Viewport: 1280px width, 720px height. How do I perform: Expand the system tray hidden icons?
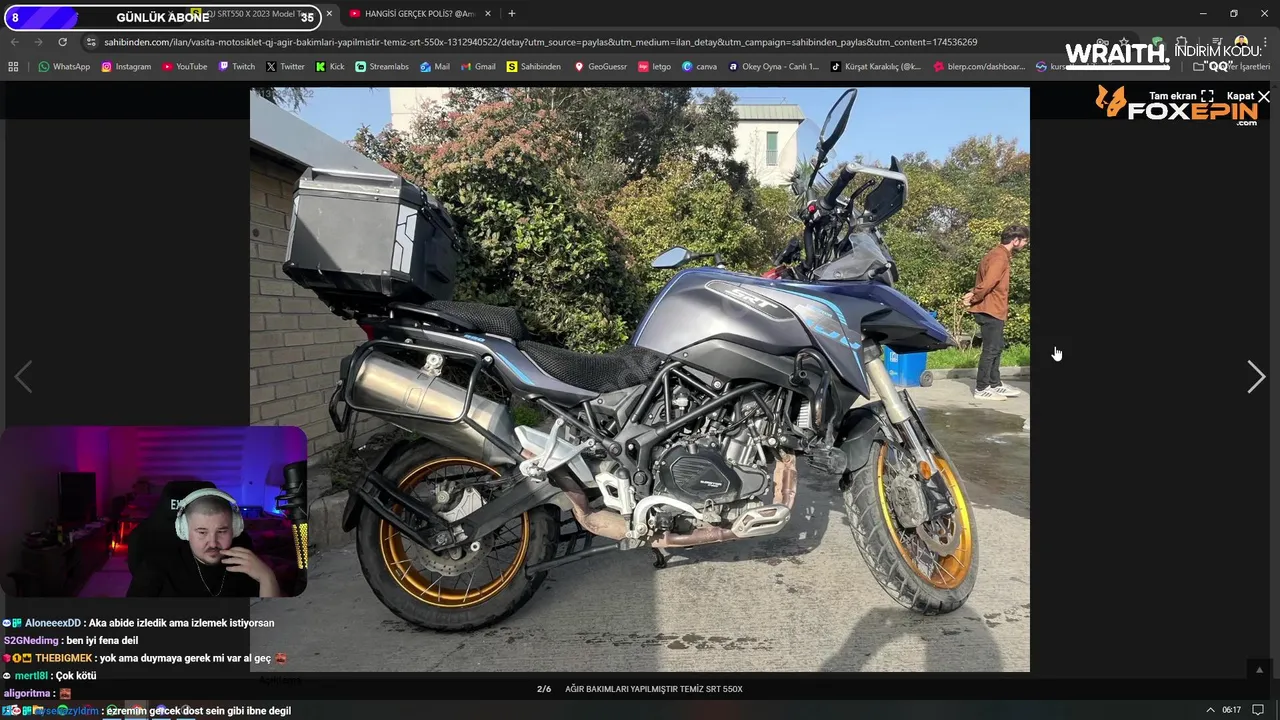1210,710
